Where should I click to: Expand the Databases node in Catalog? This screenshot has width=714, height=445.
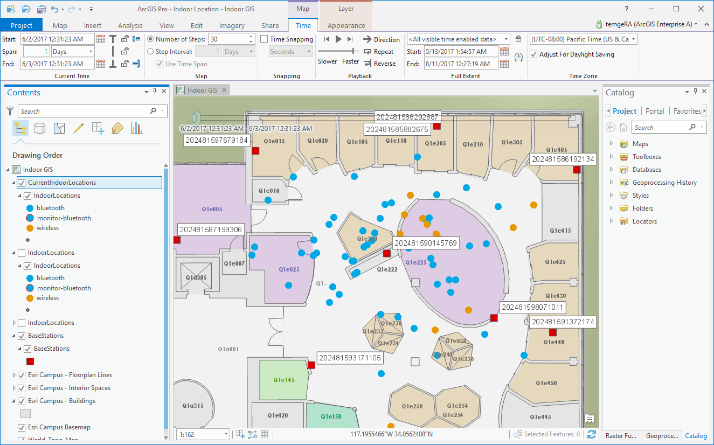pos(612,169)
